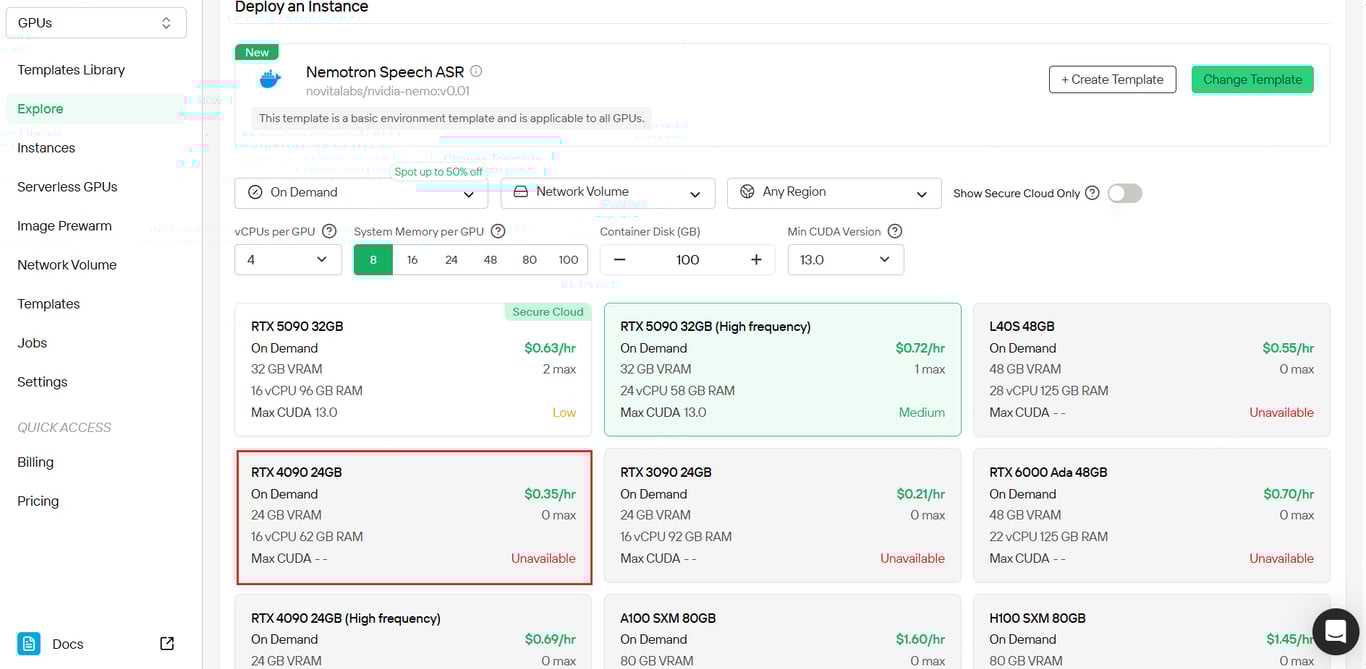Click the Docs document icon
The height and width of the screenshot is (669, 1366).
click(29, 643)
